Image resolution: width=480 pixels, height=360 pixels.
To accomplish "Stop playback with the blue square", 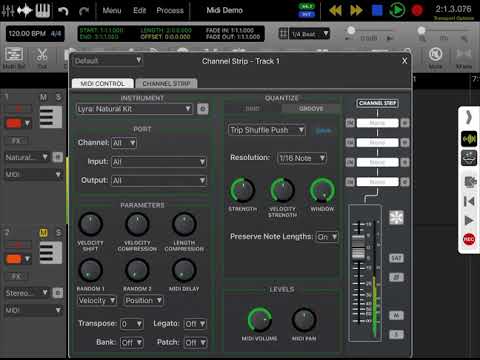I will coord(377,11).
